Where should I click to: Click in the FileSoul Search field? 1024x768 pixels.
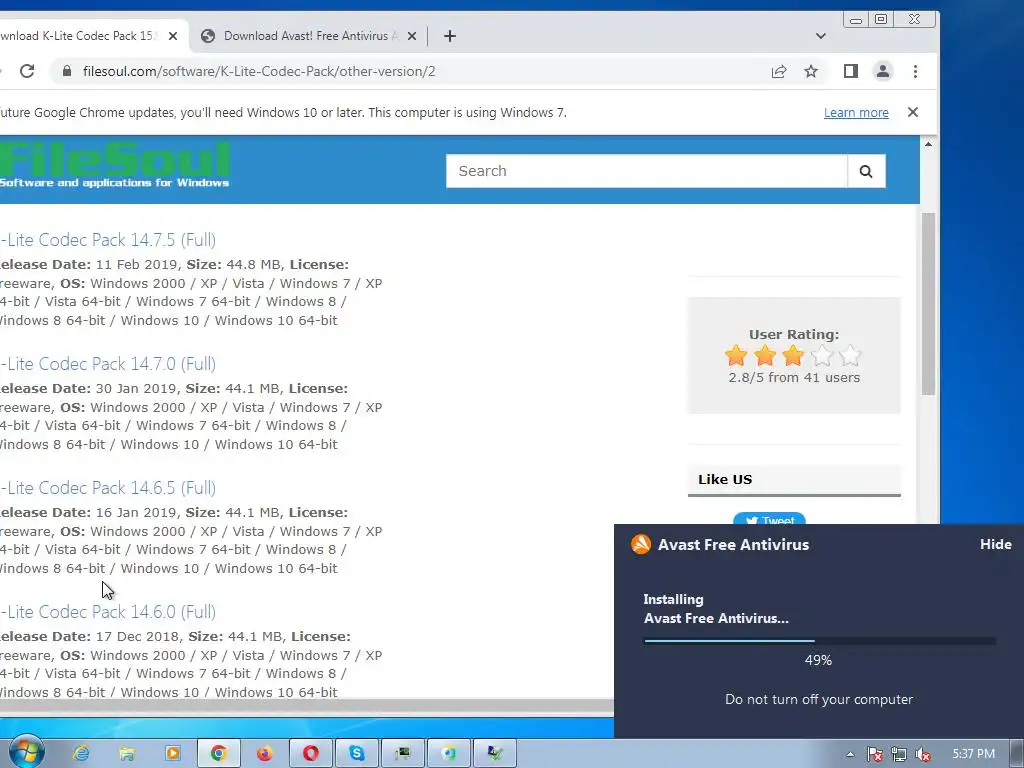tap(647, 171)
